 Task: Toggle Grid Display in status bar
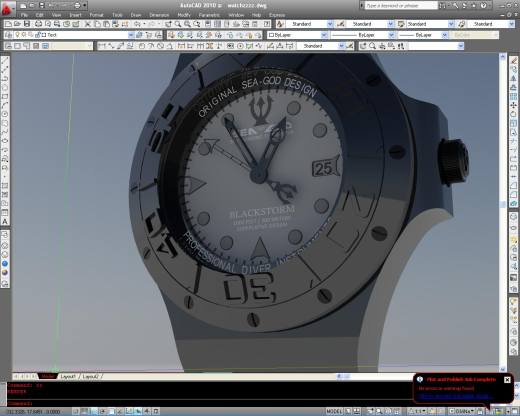[x=86, y=411]
